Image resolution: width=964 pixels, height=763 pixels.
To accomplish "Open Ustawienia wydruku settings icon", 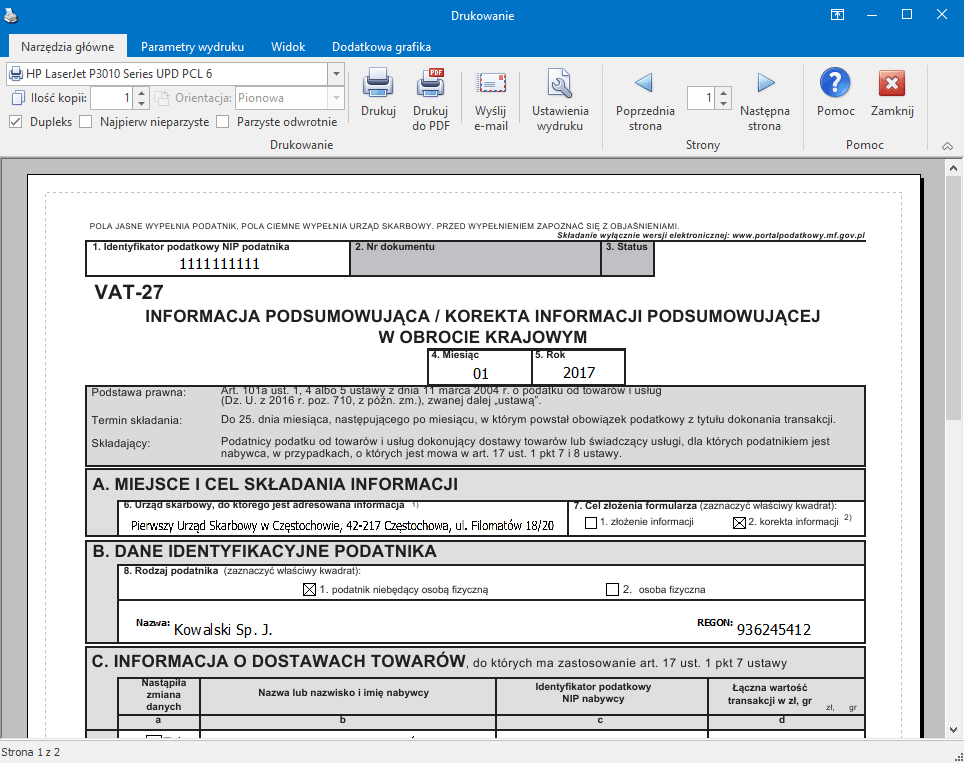I will pos(560,84).
